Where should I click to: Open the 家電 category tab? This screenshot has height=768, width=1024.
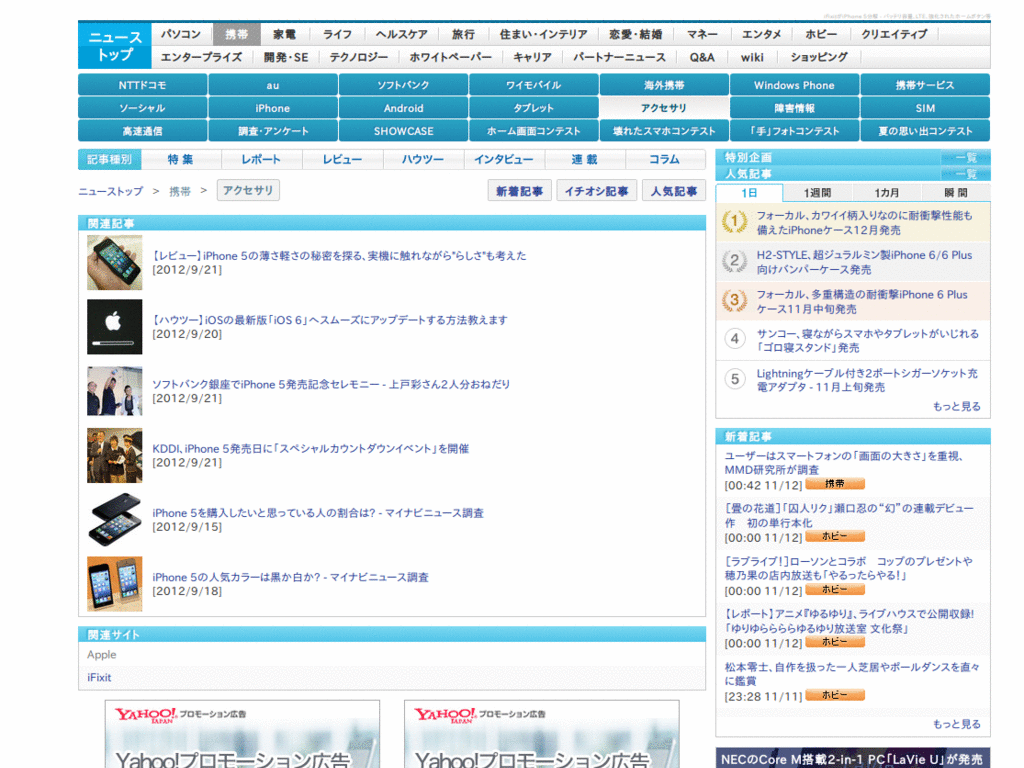pos(285,34)
